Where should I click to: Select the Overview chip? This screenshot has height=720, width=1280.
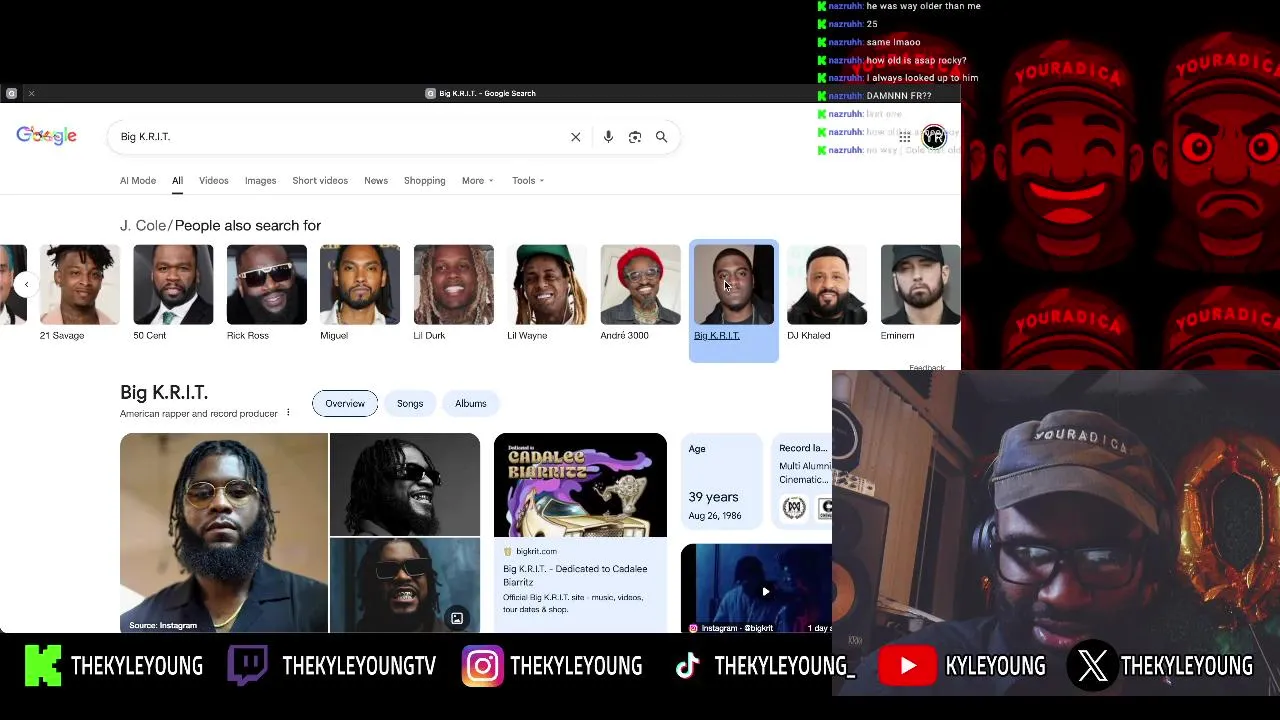345,403
